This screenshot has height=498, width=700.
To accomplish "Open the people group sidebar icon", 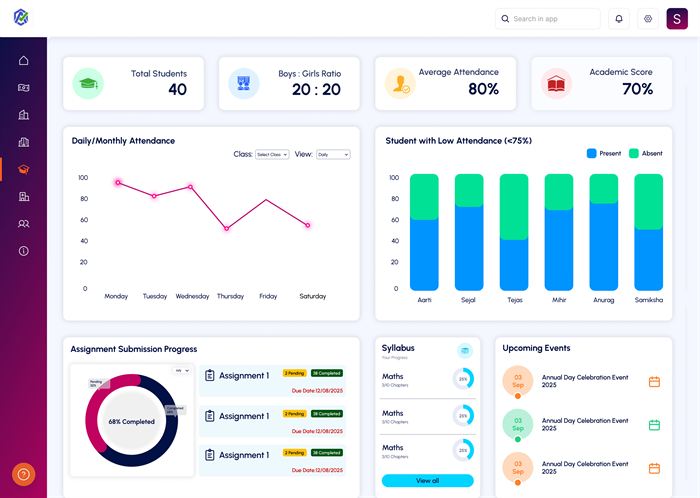I will (23, 224).
